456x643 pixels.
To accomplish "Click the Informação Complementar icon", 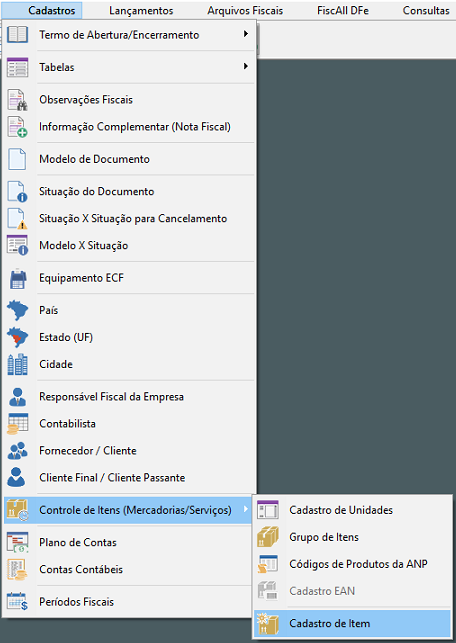I will coord(17,127).
